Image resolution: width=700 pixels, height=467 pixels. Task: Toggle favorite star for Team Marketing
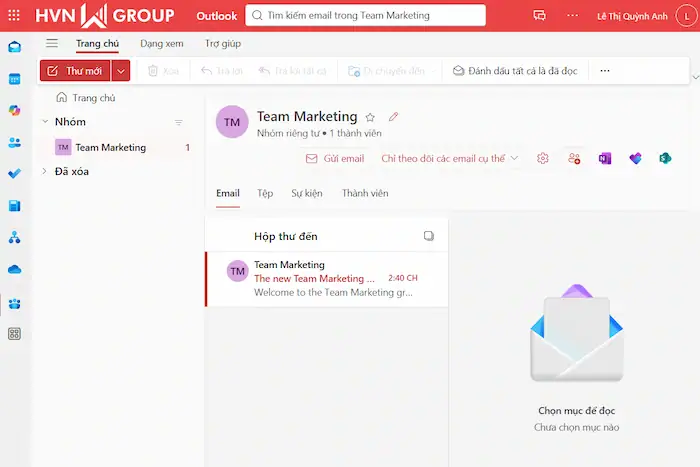click(x=370, y=117)
